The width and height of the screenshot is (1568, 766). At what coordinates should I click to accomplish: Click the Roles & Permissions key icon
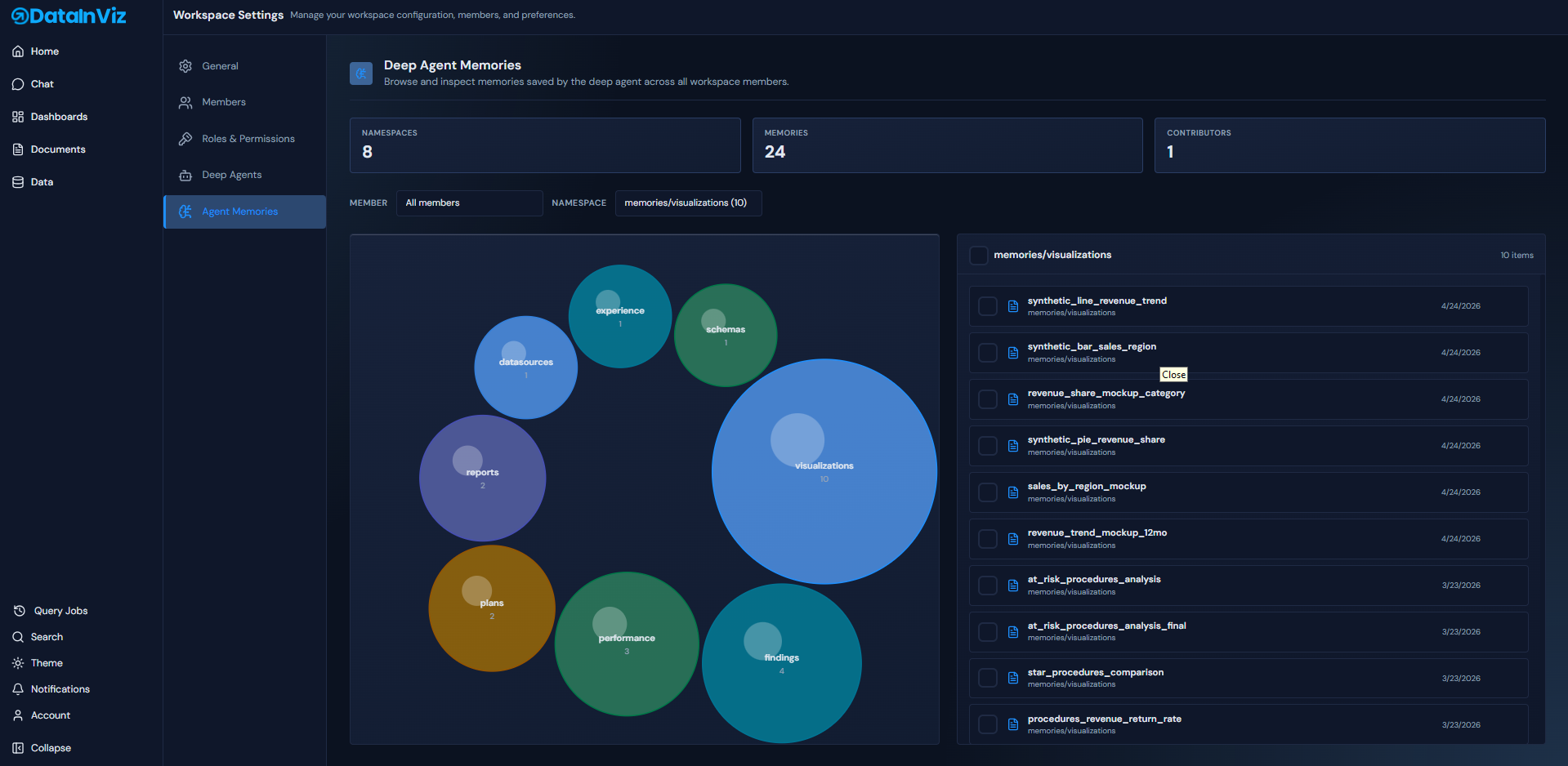coord(185,139)
